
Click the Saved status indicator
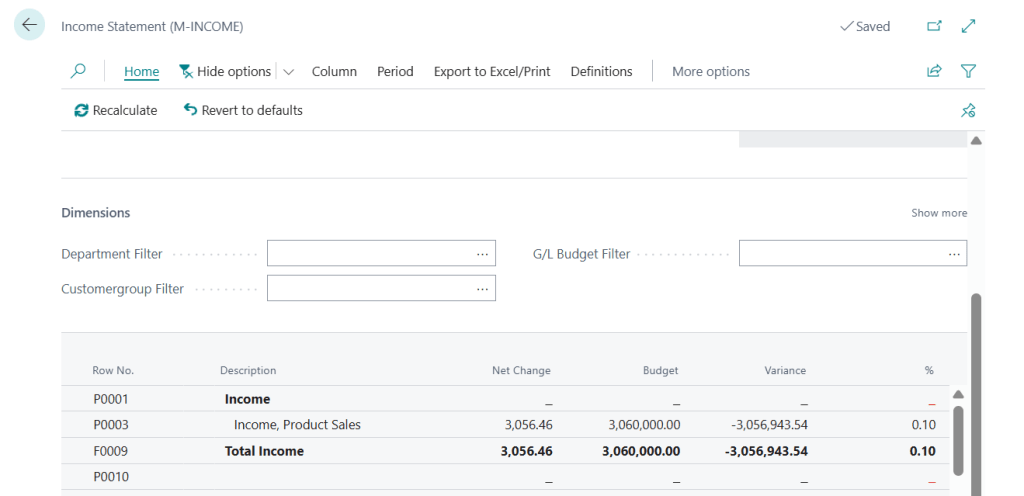[865, 26]
